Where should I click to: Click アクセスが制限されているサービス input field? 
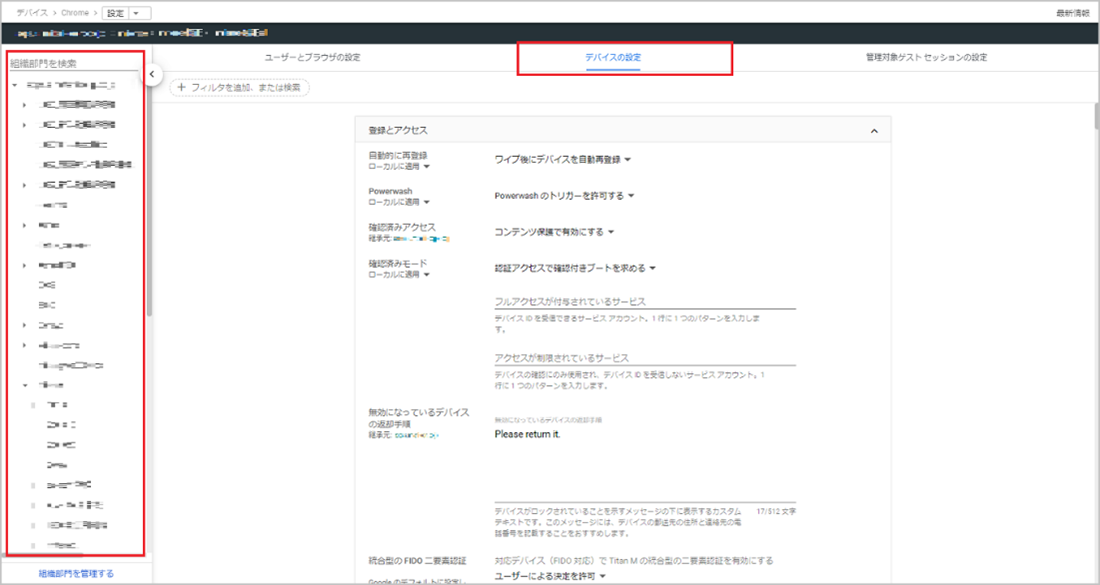pyautogui.click(x=645, y=357)
